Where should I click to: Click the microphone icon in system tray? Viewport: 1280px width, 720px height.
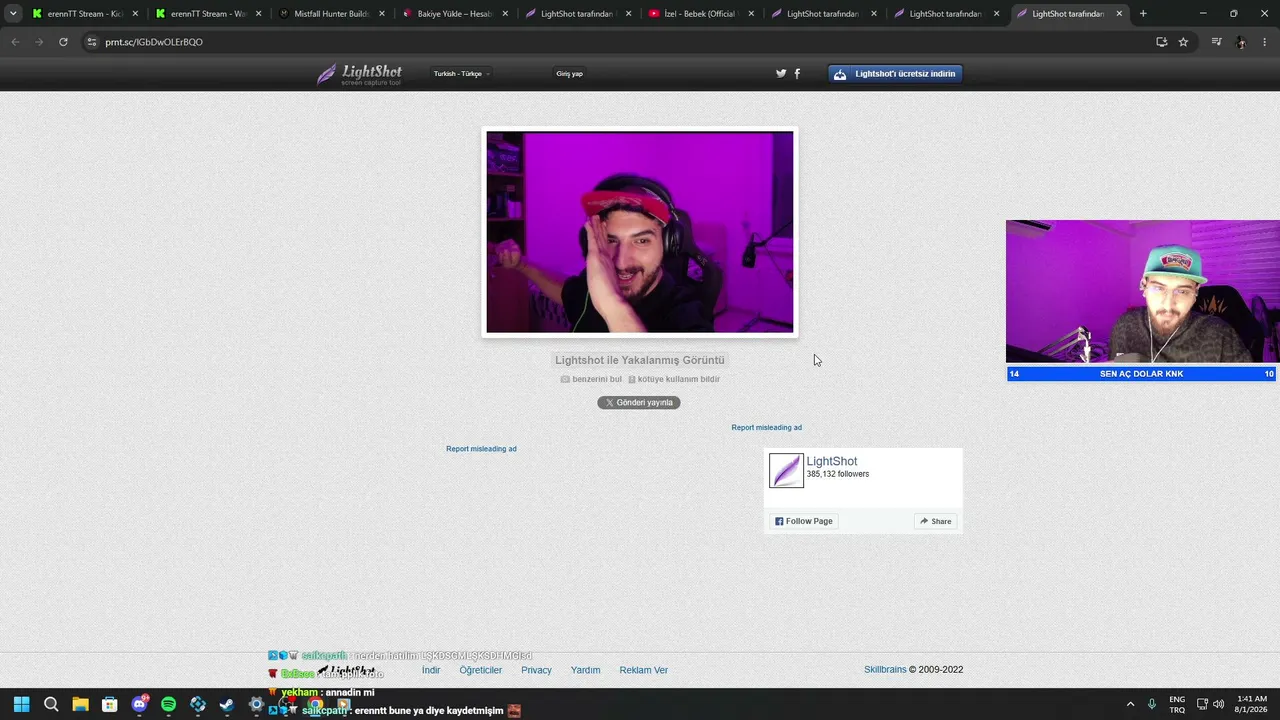pyautogui.click(x=1152, y=704)
